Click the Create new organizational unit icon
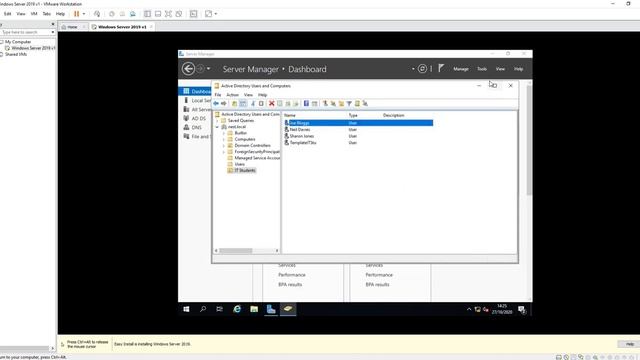This screenshot has height=360, width=640. point(341,103)
